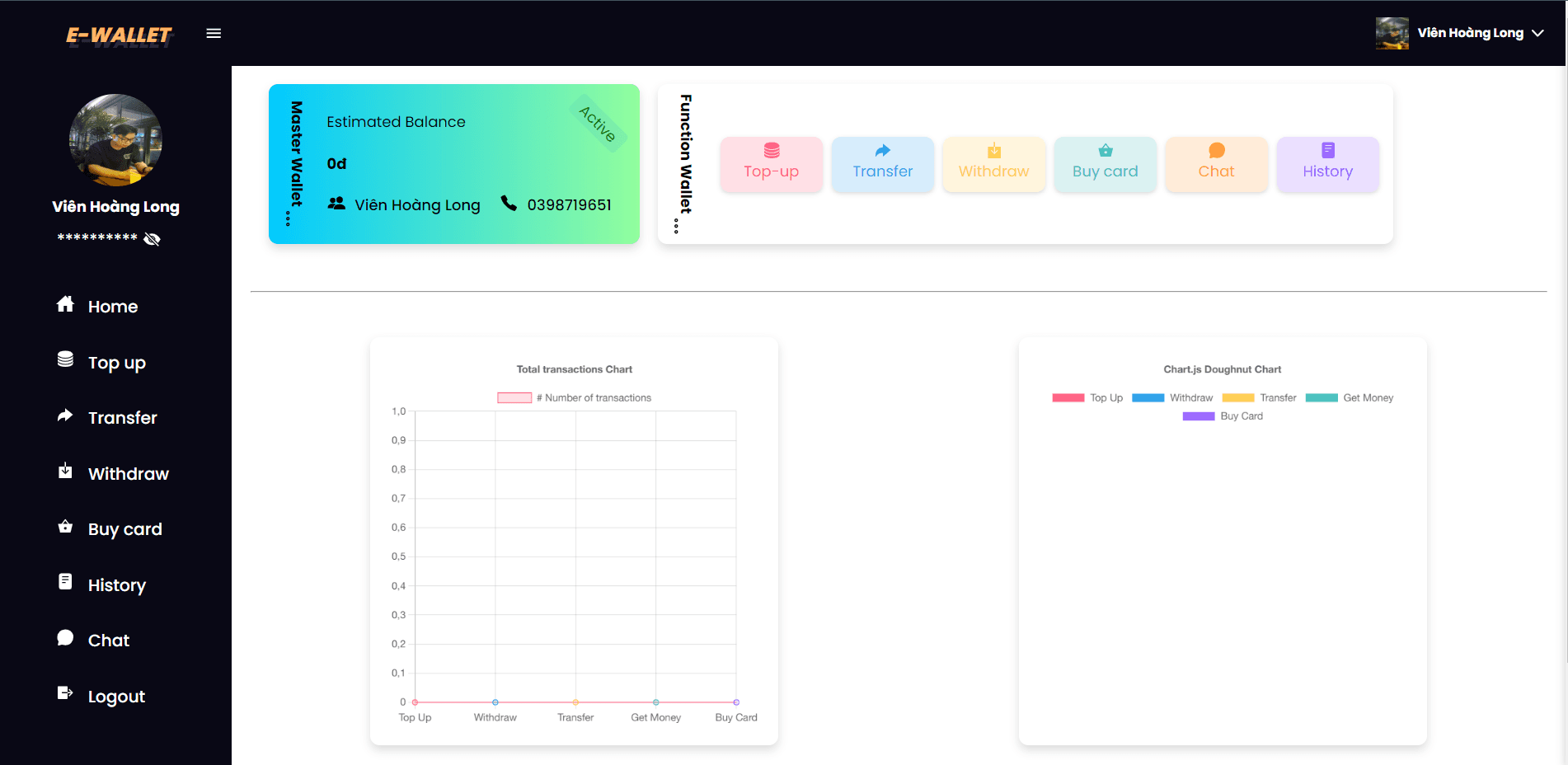Open Top up page from sidebar

click(117, 363)
